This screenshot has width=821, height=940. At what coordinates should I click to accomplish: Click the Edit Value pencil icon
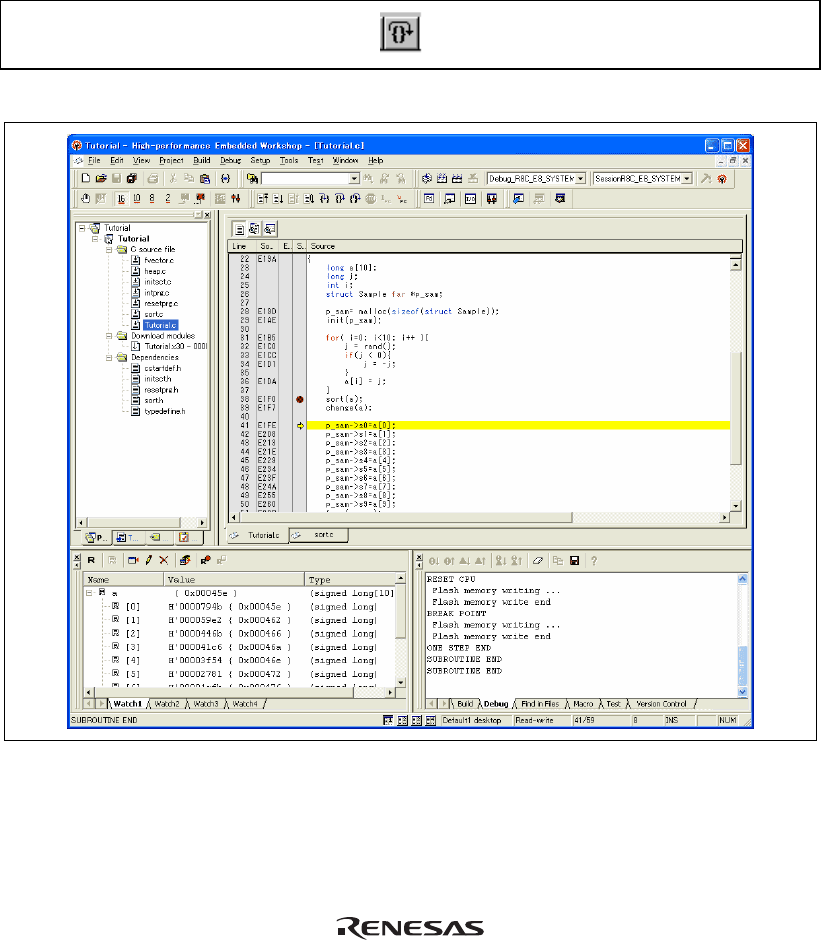tap(148, 560)
